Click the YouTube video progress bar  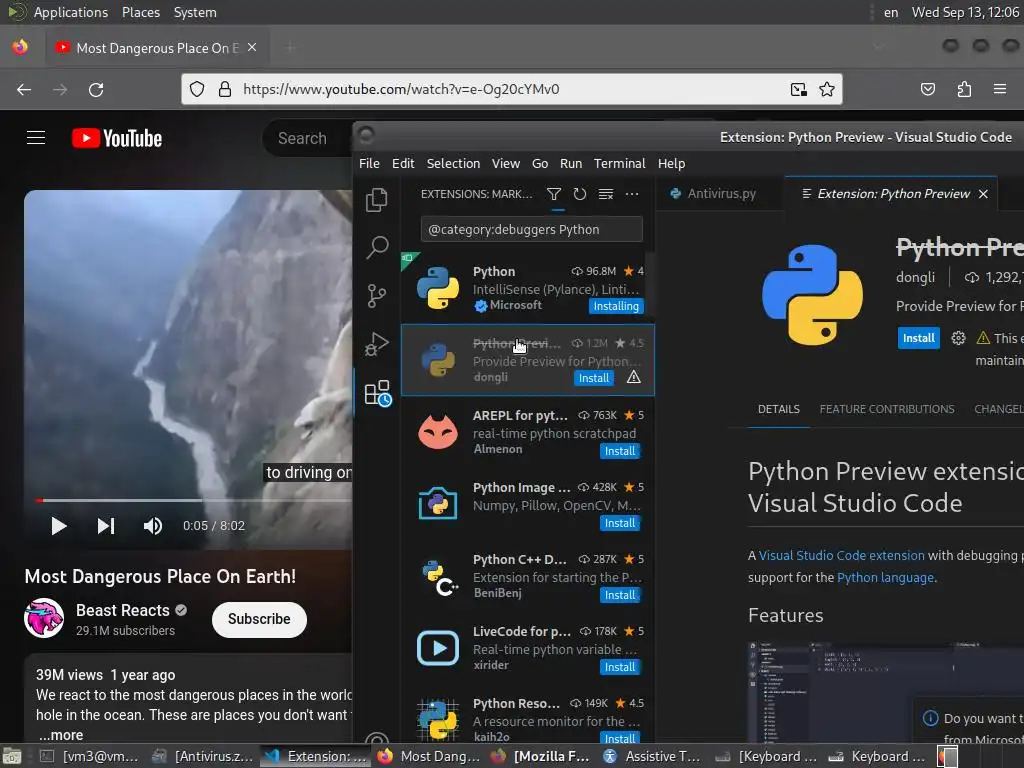[194, 500]
